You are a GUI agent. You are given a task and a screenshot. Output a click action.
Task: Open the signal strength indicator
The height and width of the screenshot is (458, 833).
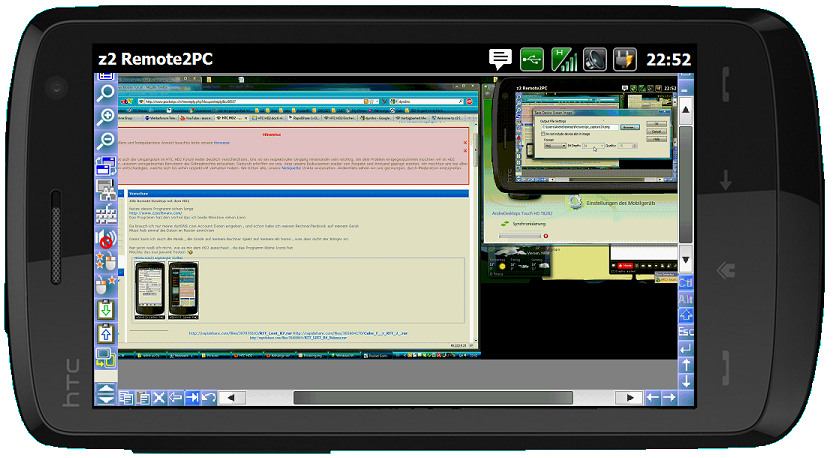tap(564, 59)
